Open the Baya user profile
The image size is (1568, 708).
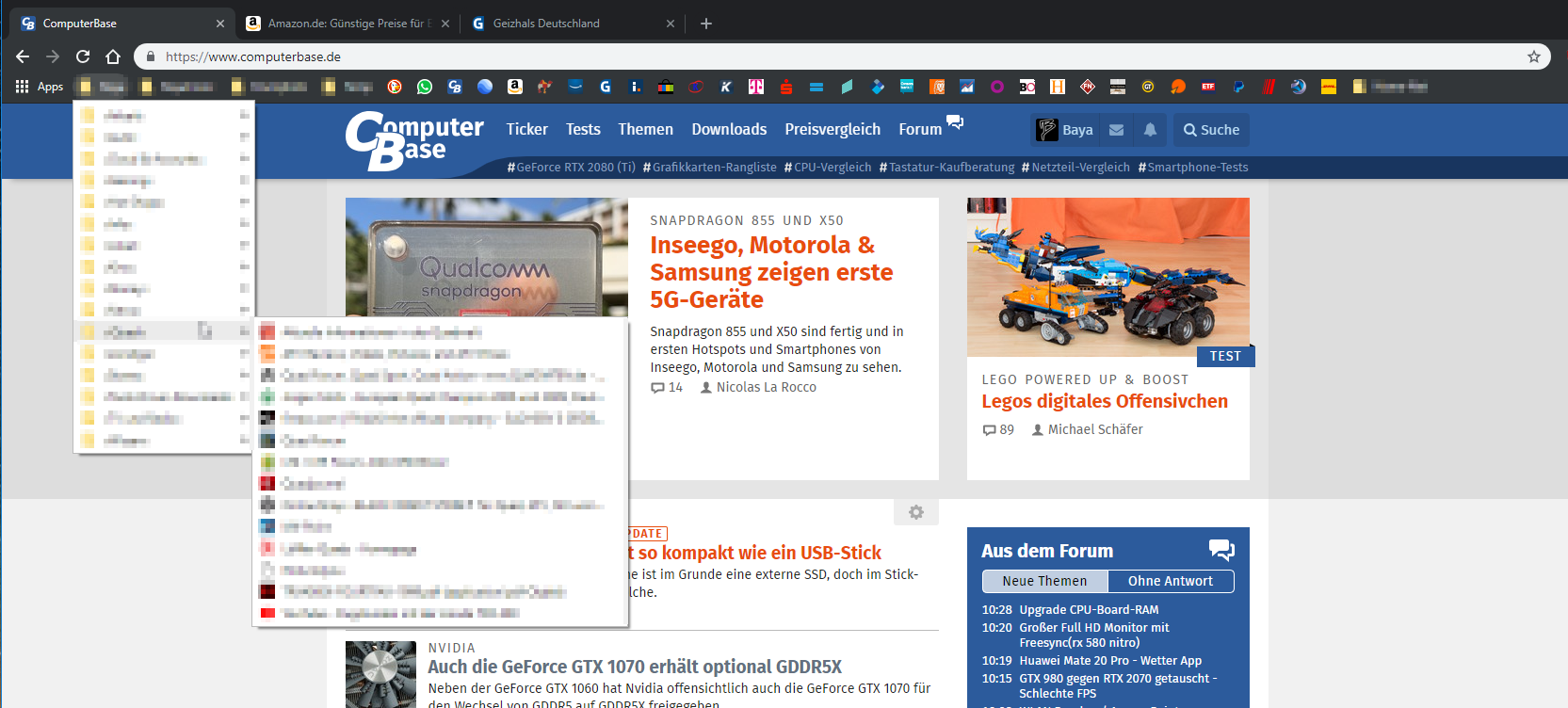[x=1065, y=130]
